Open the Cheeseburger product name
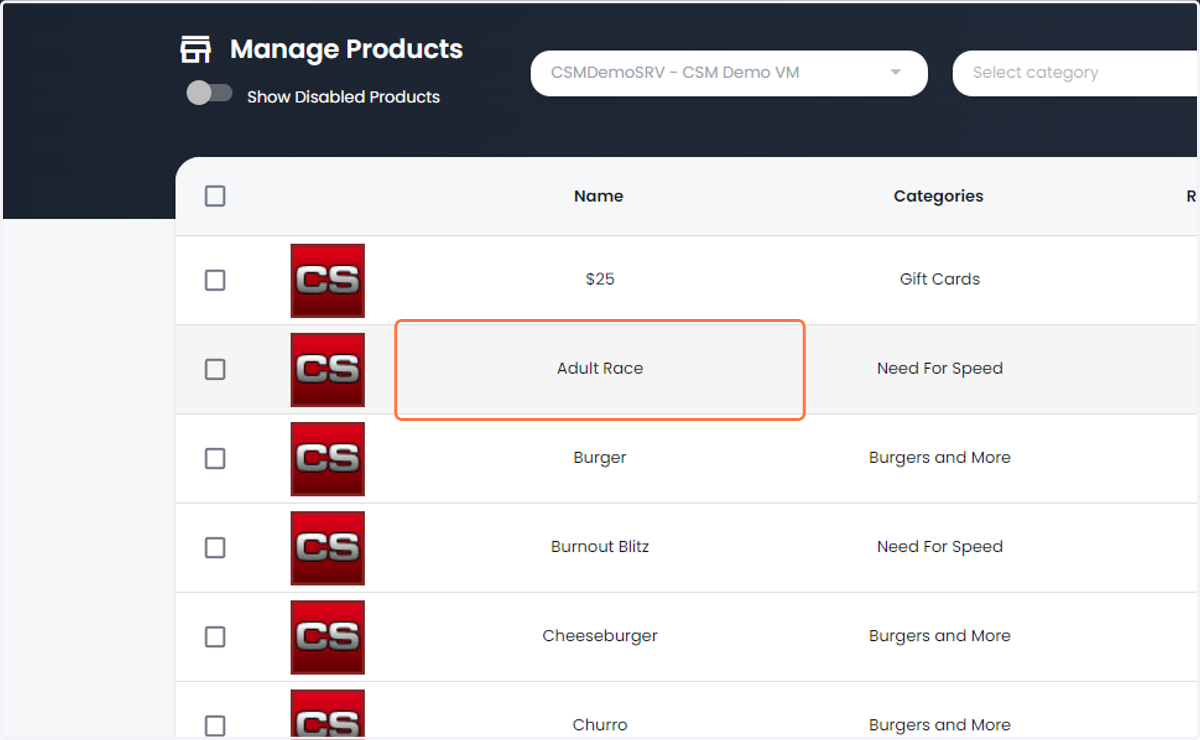This screenshot has width=1200, height=740. [x=600, y=635]
